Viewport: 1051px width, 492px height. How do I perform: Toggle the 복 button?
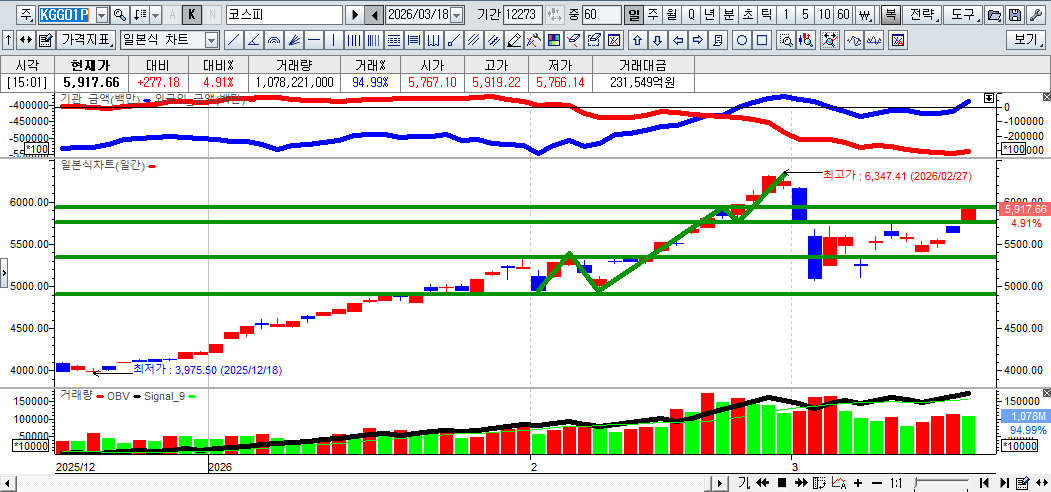coord(889,15)
